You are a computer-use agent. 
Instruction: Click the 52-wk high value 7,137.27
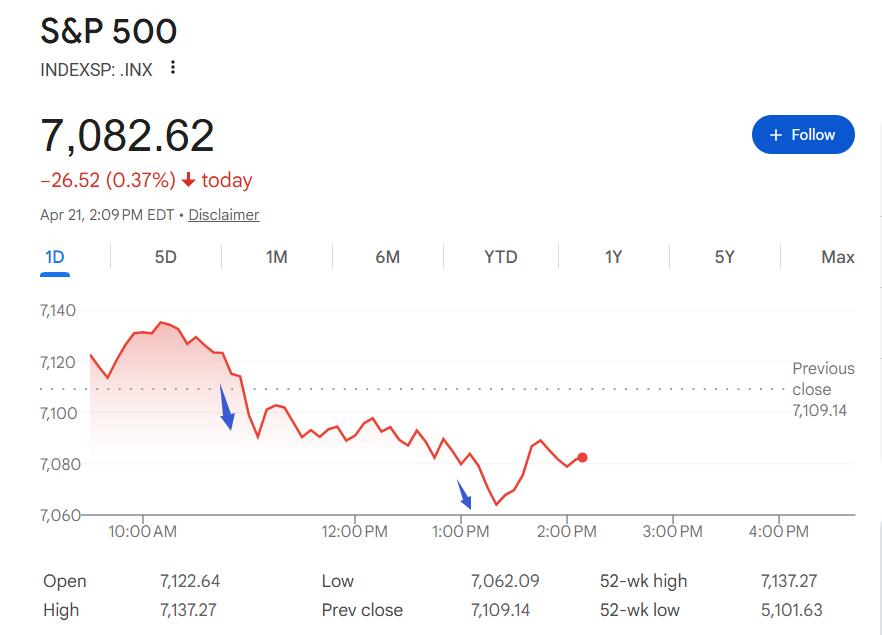click(788, 581)
